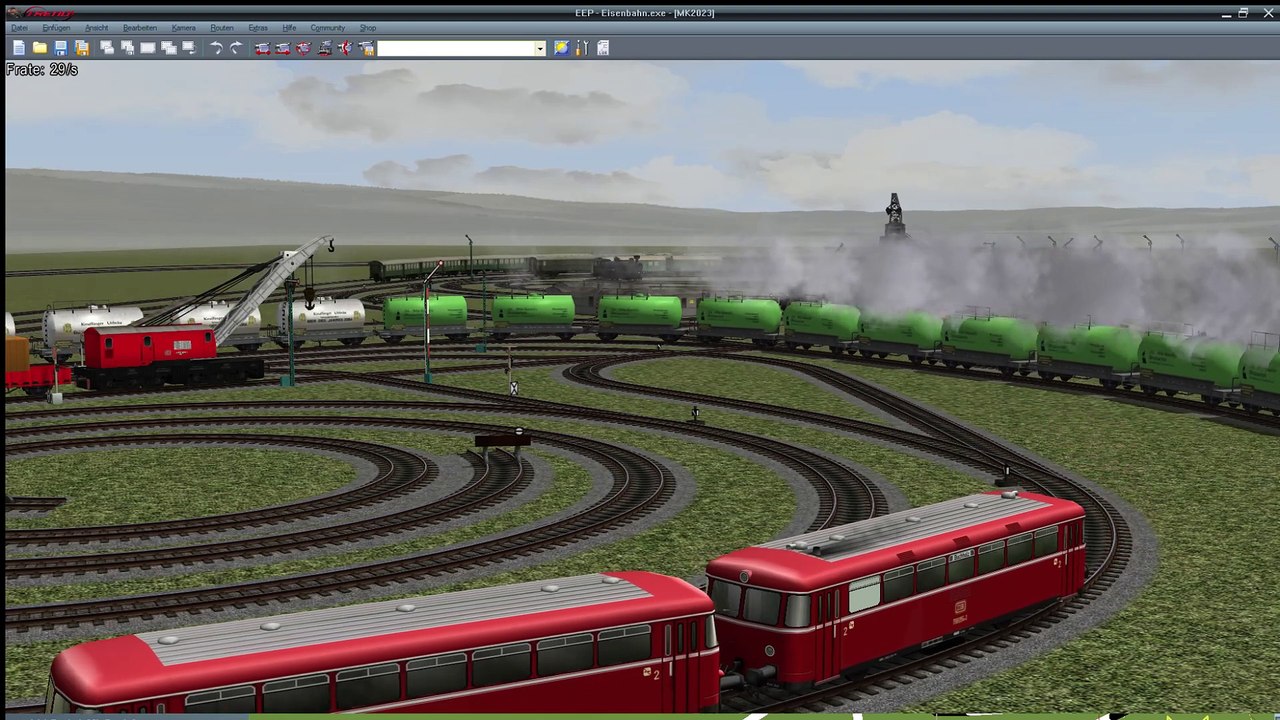Click the Frate: 29/s readout

[42, 70]
